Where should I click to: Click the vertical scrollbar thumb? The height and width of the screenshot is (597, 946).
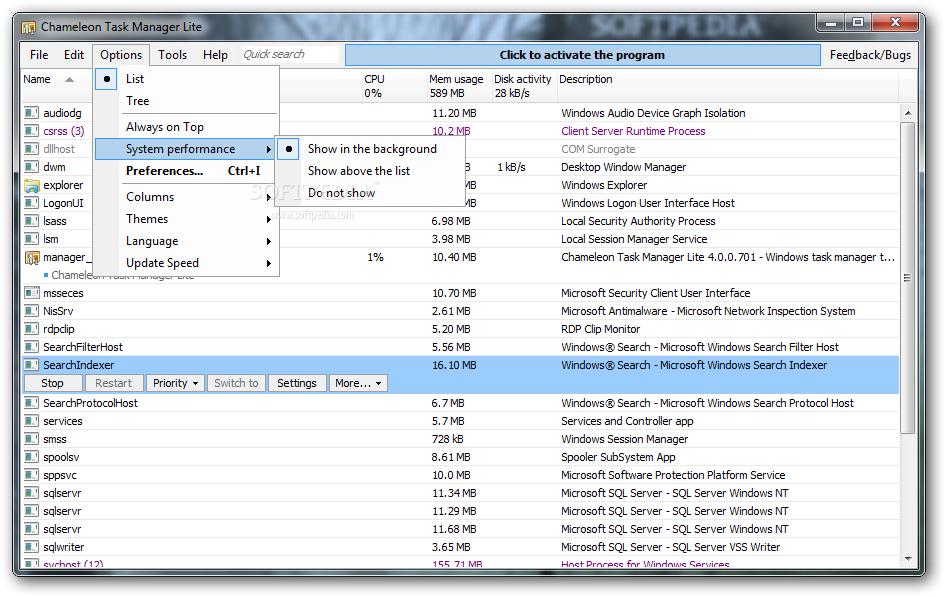pyautogui.click(x=907, y=277)
